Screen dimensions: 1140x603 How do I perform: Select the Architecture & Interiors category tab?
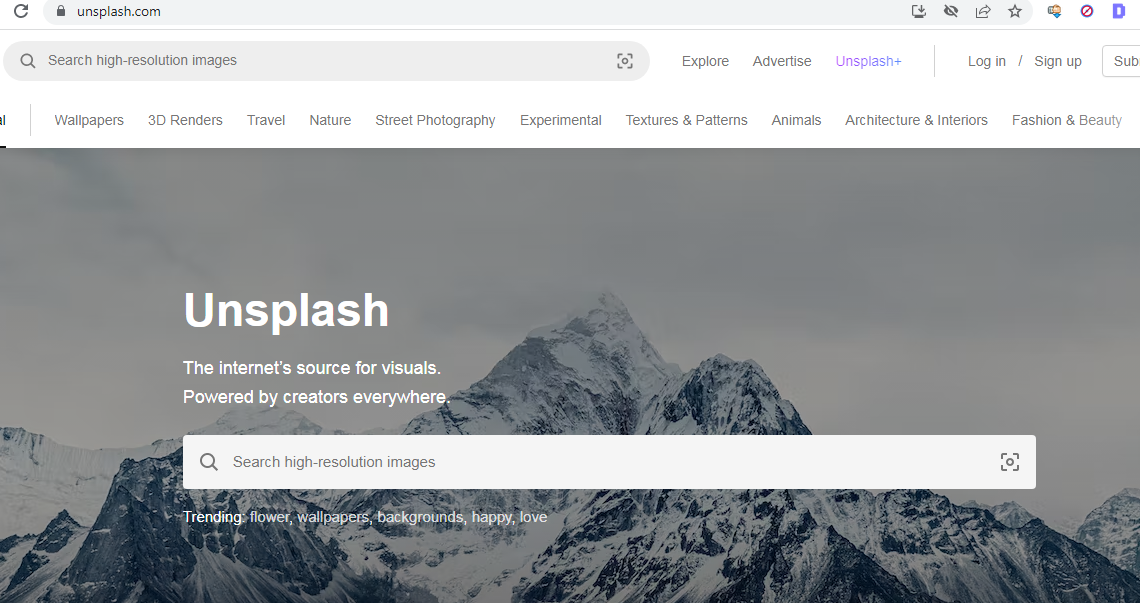pos(916,120)
